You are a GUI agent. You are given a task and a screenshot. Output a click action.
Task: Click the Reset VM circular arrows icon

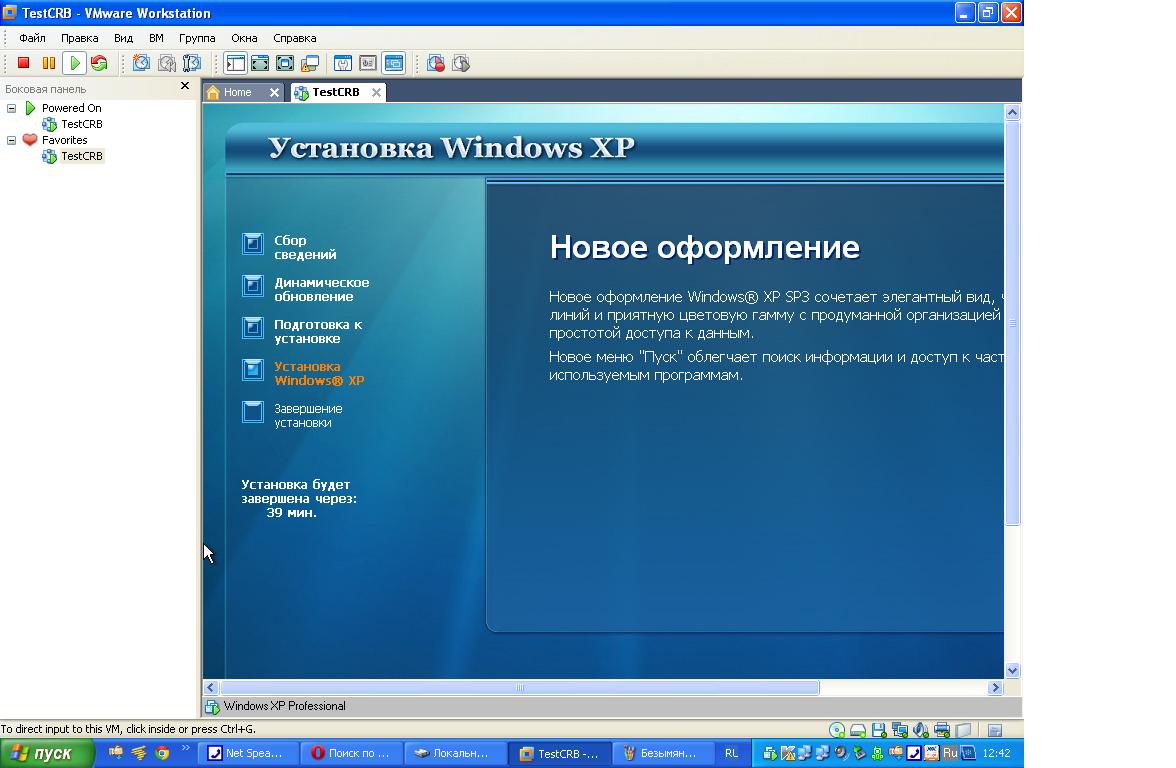click(99, 63)
